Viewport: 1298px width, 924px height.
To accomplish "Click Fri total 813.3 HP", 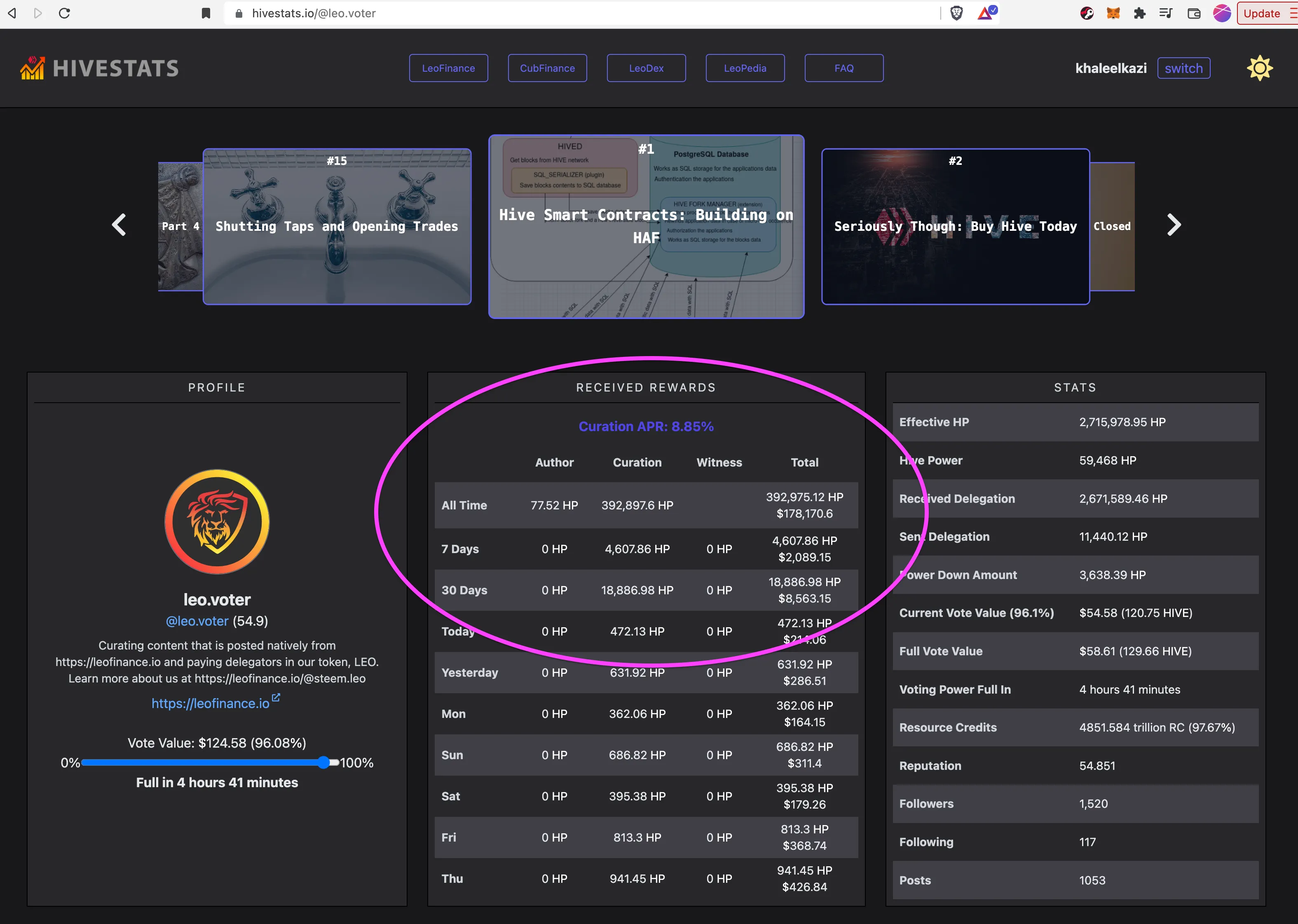I will tap(804, 829).
